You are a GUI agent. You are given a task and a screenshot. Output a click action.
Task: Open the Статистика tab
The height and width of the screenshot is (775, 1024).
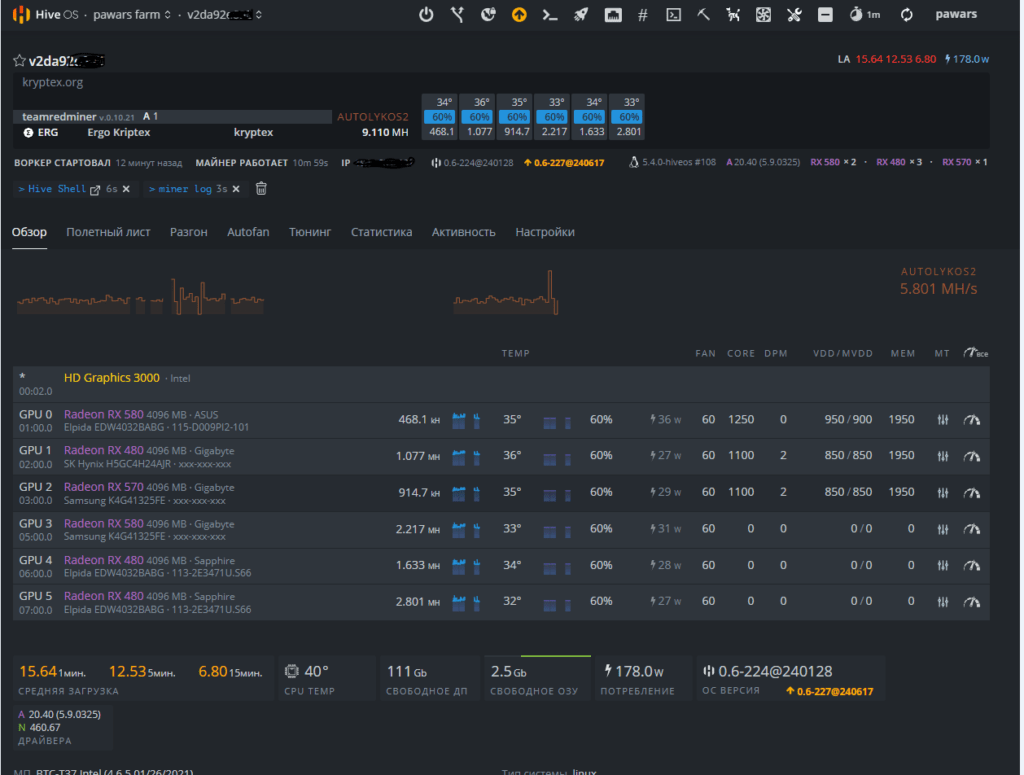coord(381,232)
